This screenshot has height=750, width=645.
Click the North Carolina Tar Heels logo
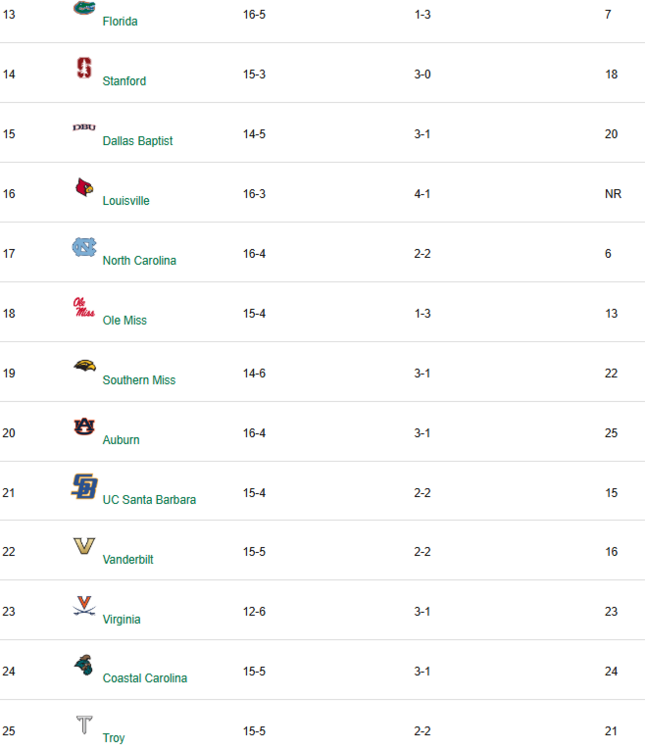(84, 247)
